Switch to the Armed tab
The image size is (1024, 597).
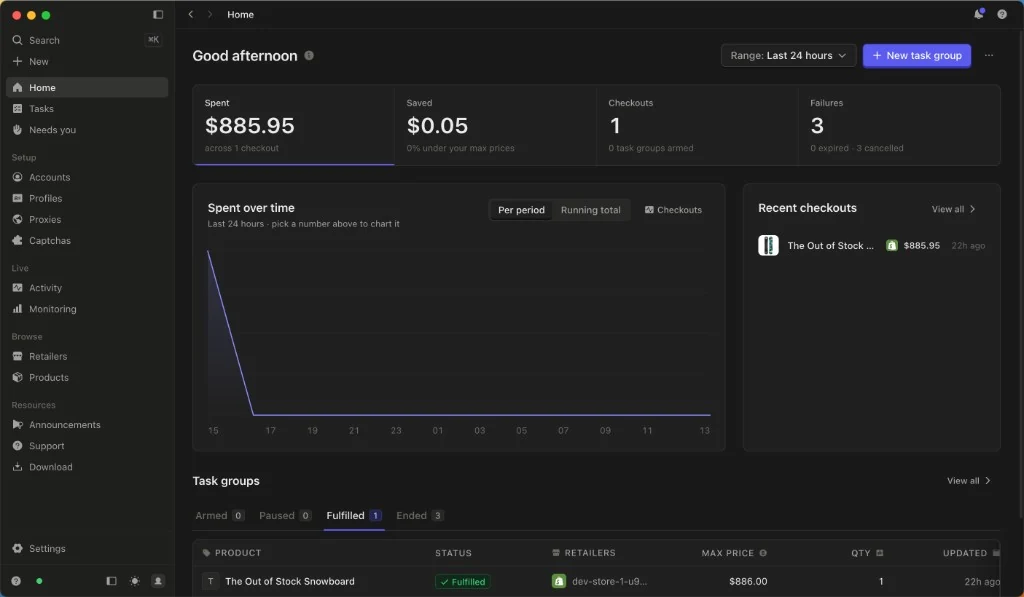coord(219,515)
